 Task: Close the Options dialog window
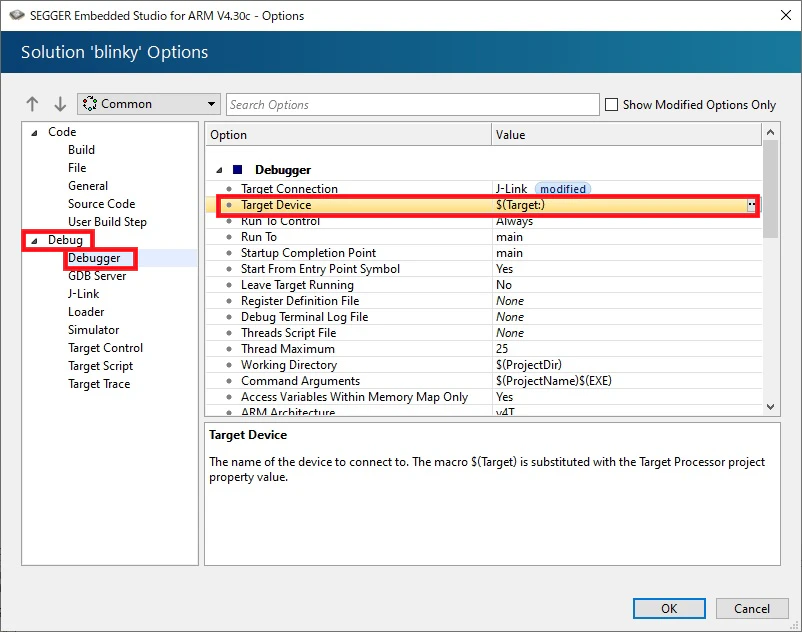click(x=786, y=15)
